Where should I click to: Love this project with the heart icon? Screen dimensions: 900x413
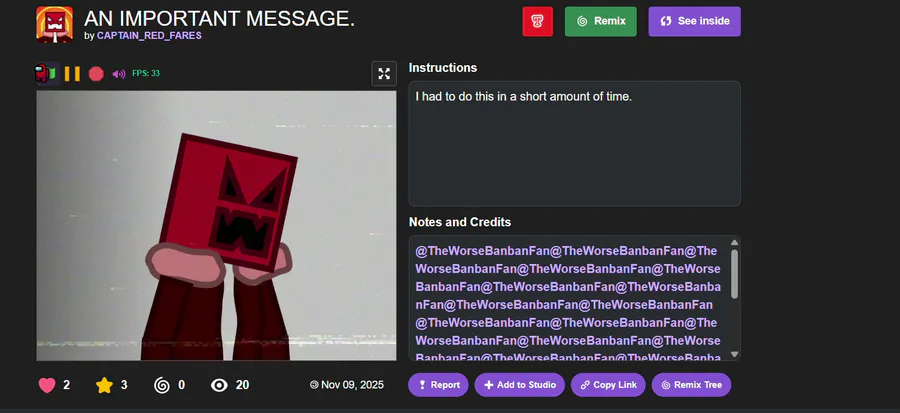tap(47, 385)
